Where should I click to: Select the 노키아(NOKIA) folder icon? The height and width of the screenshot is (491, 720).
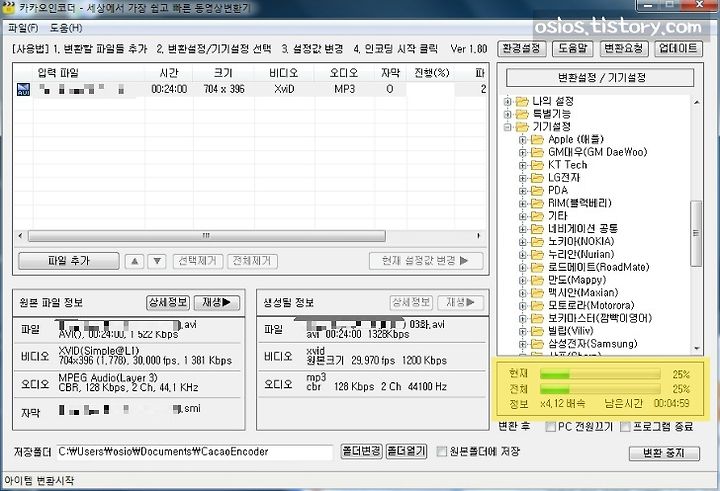pos(537,242)
